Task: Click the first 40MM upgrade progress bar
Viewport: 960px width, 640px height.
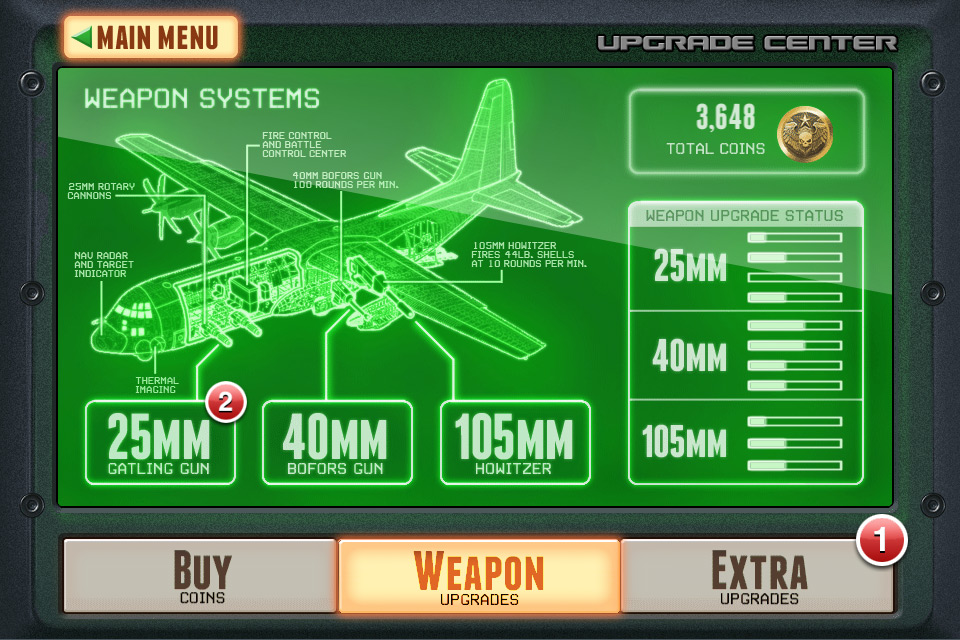Action: click(x=795, y=325)
